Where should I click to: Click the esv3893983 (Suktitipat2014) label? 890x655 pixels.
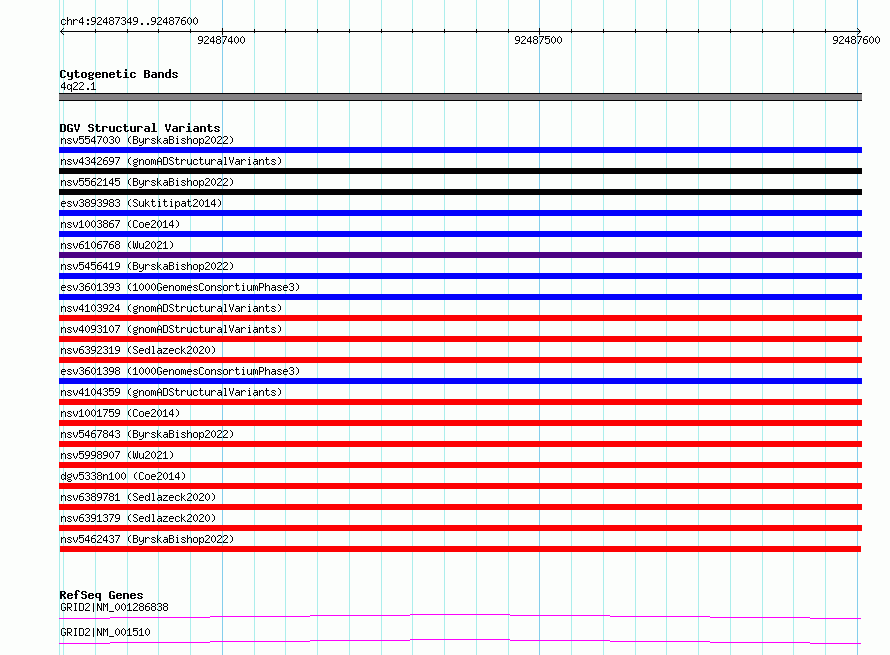[x=141, y=203]
